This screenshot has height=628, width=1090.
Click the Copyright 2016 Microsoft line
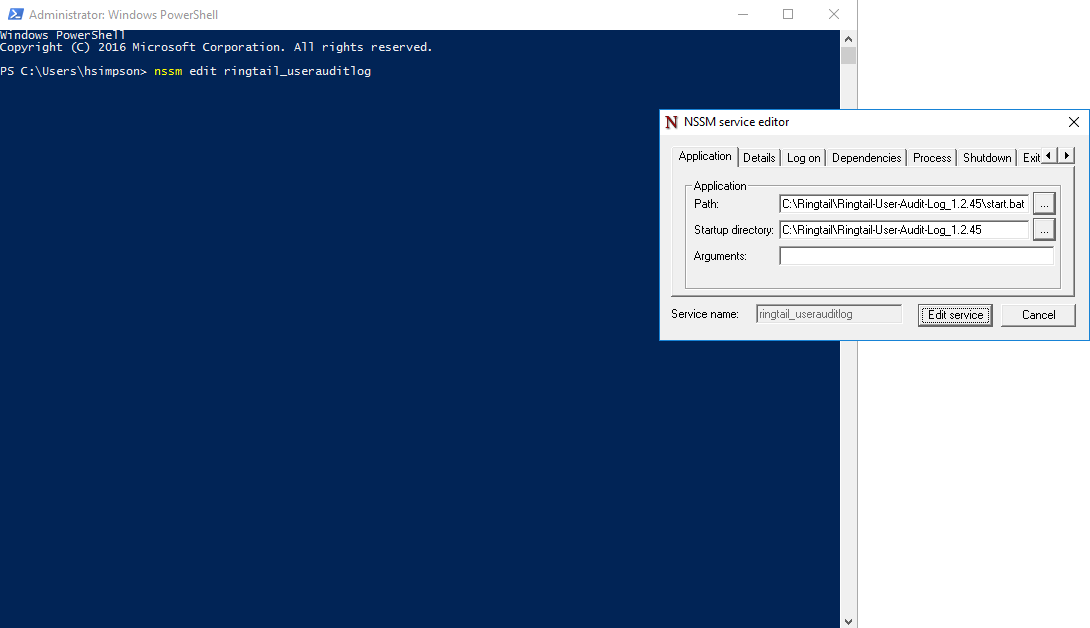click(x=216, y=47)
